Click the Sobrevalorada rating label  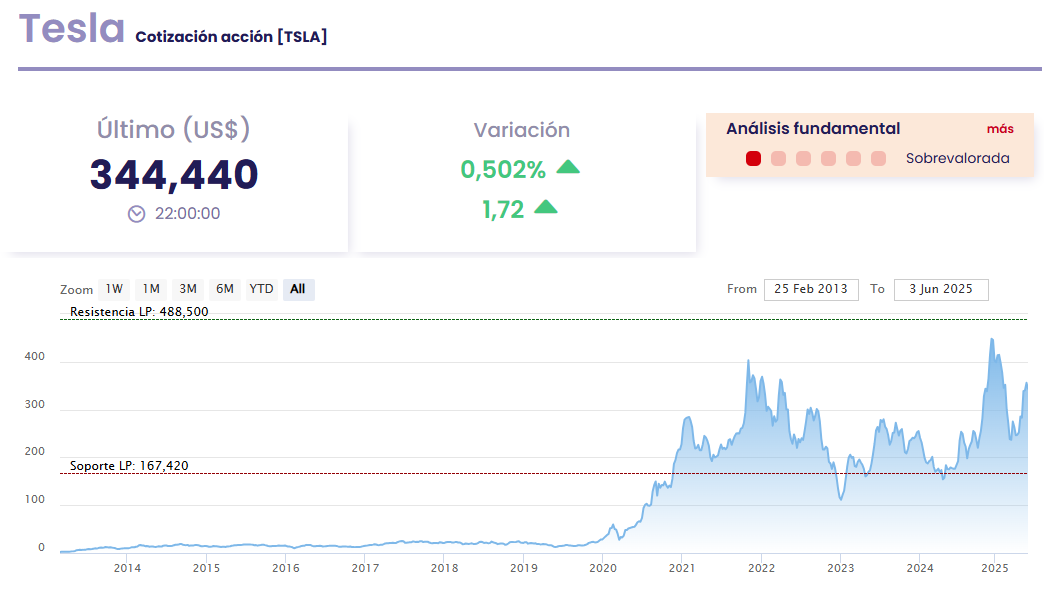(957, 158)
